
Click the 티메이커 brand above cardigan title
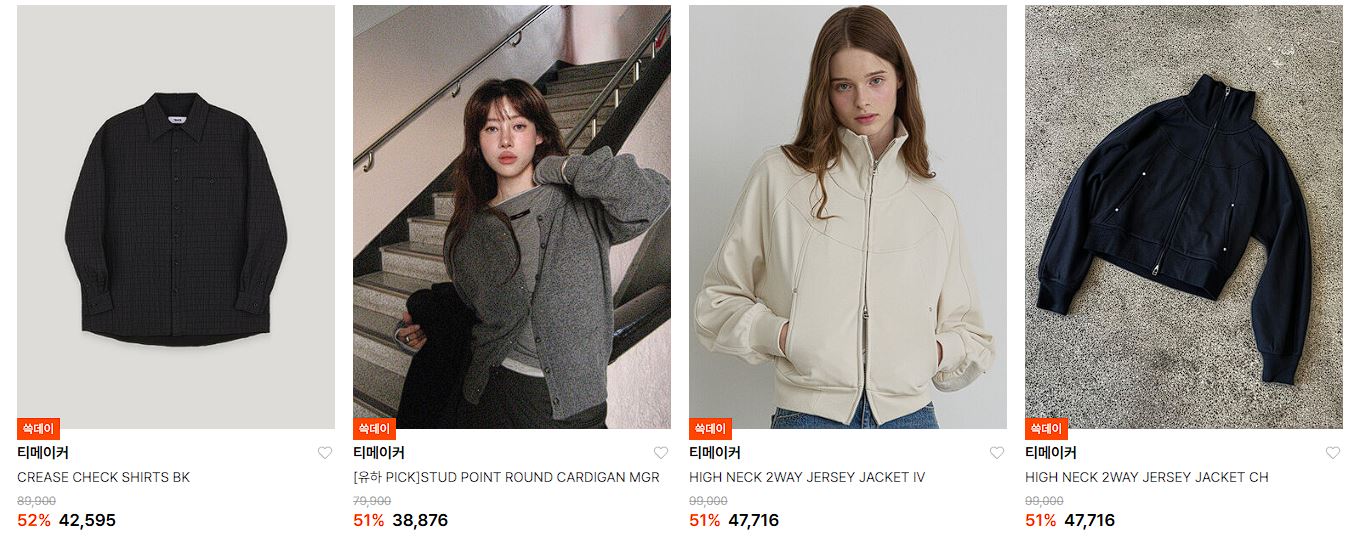click(x=379, y=453)
